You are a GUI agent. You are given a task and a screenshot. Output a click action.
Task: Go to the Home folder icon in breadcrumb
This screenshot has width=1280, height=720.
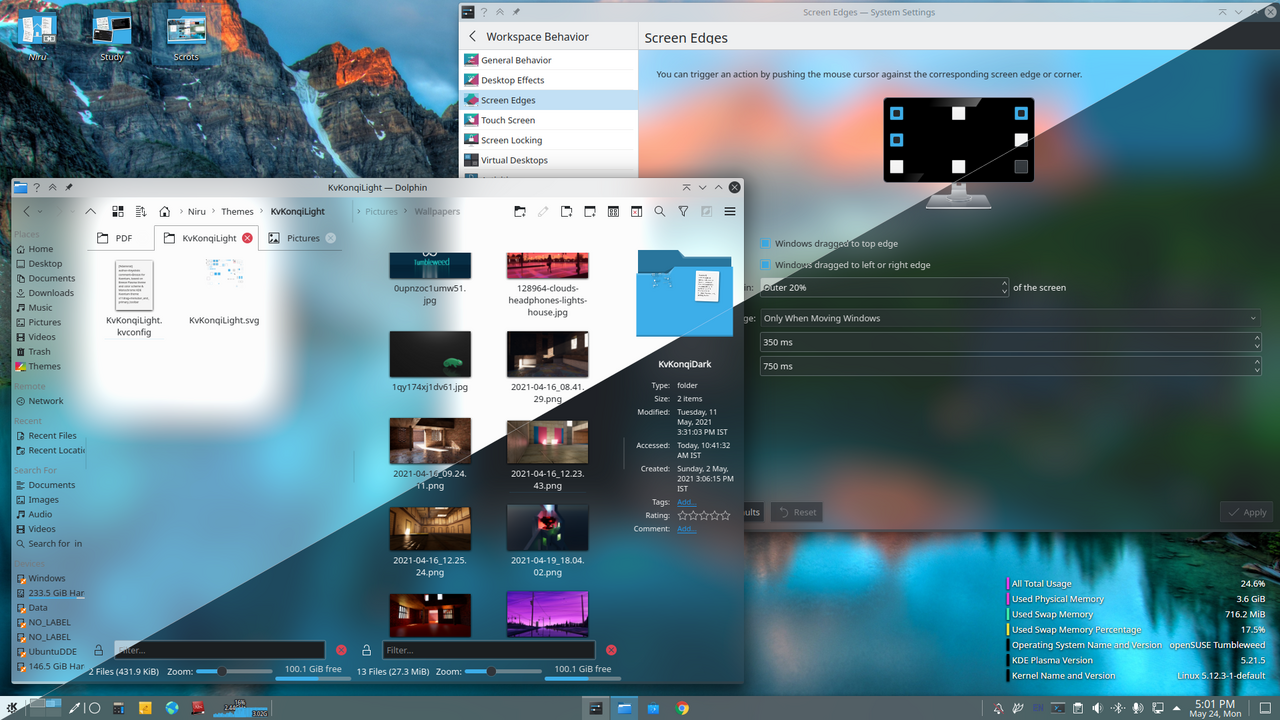tap(165, 212)
